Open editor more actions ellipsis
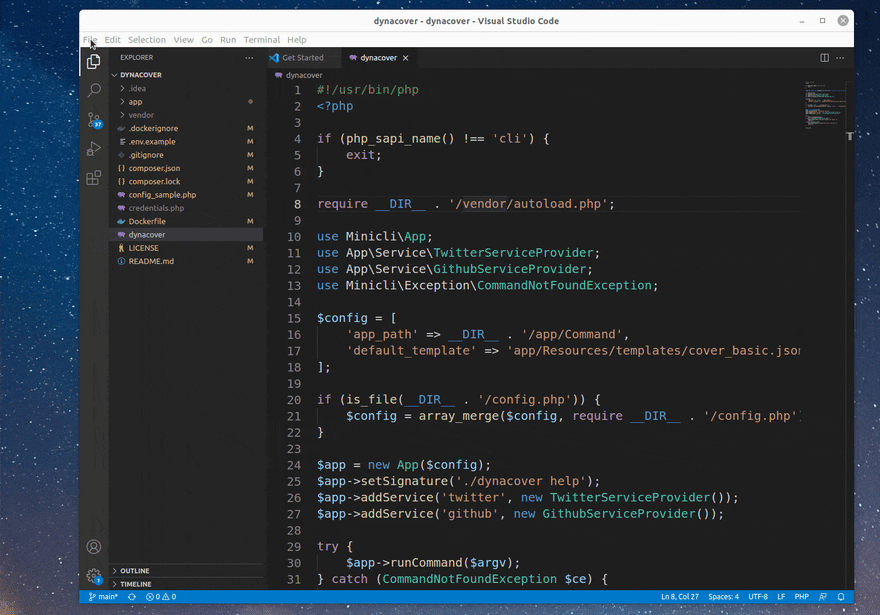 click(x=840, y=58)
